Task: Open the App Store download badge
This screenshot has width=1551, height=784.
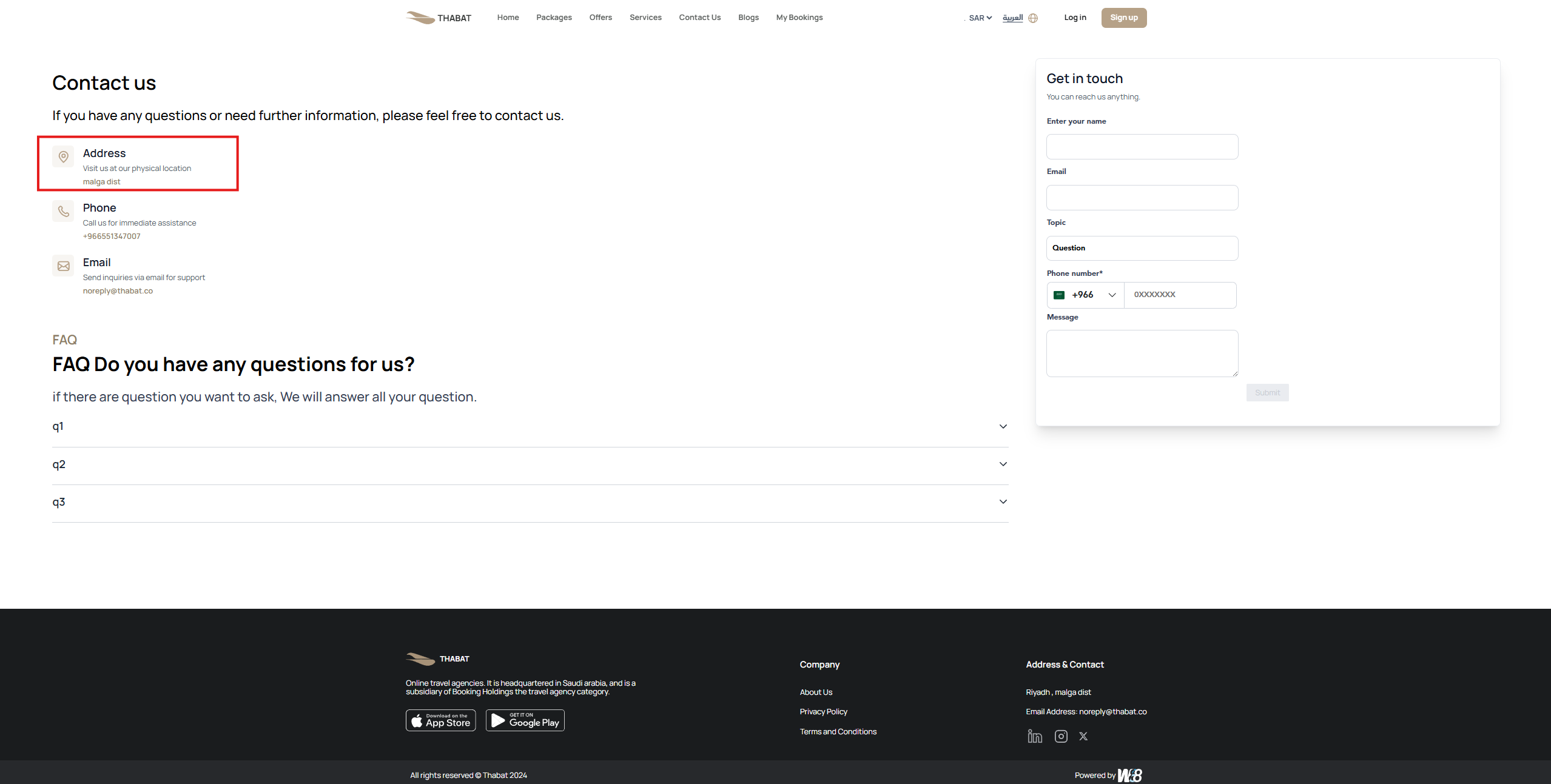Action: click(440, 720)
